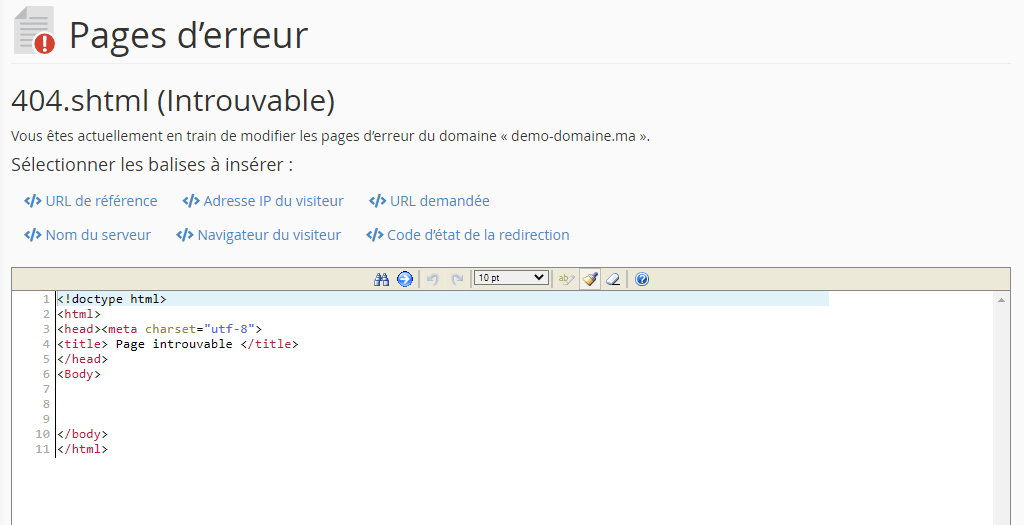This screenshot has width=1024, height=525.
Task: Insert the URL de référence tag
Action: pos(91,201)
